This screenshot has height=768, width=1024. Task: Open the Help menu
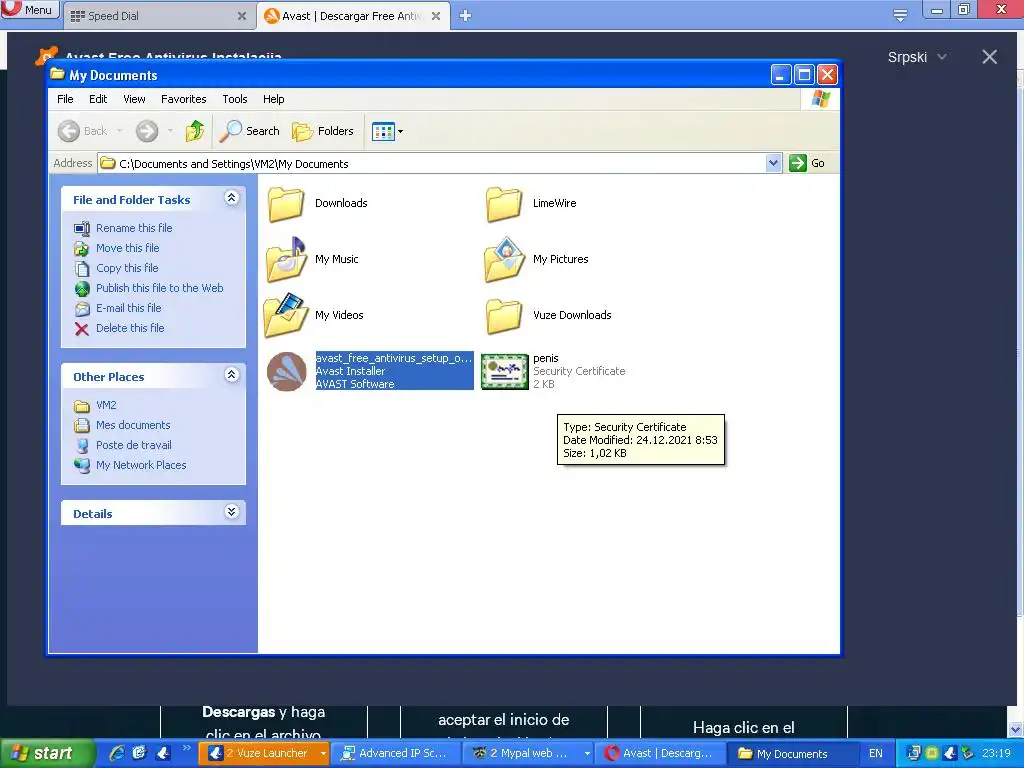point(274,99)
